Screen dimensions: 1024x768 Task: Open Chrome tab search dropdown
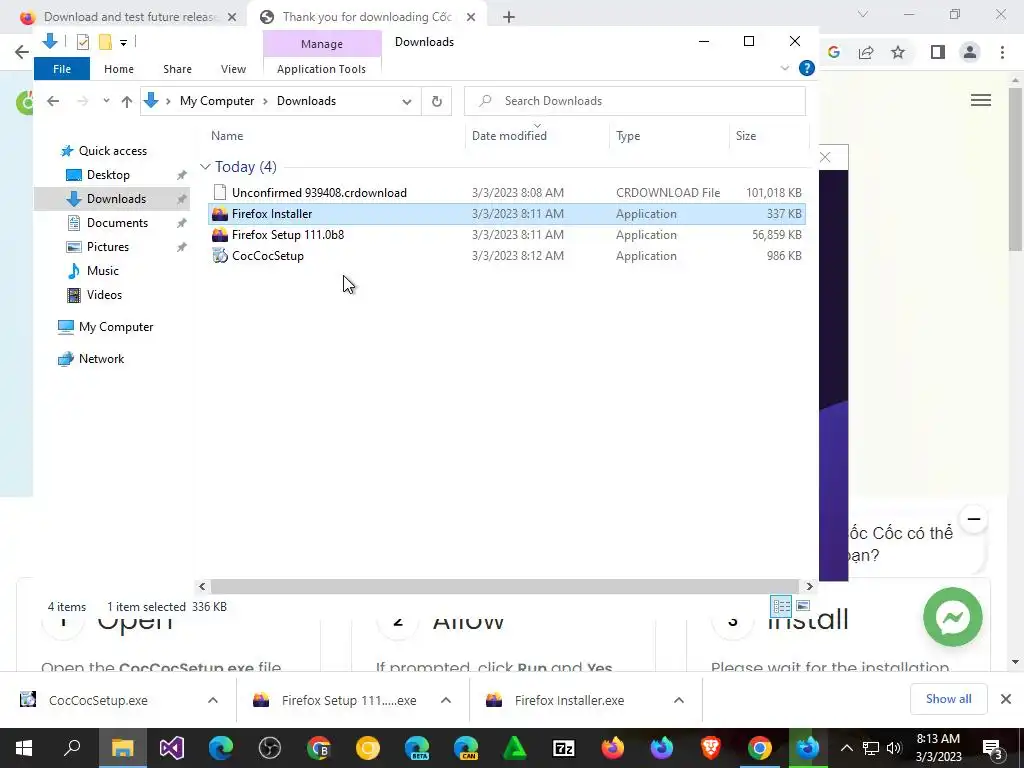pos(863,14)
